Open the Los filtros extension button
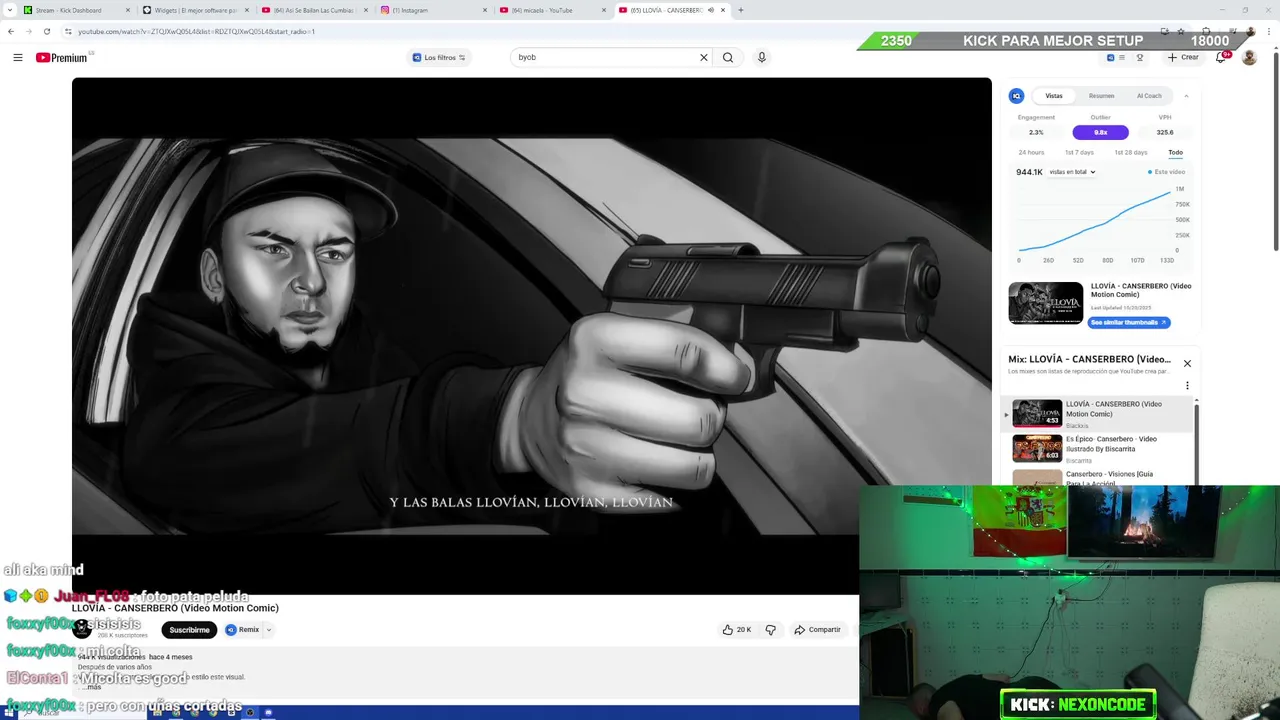This screenshot has height=720, width=1280. [440, 57]
